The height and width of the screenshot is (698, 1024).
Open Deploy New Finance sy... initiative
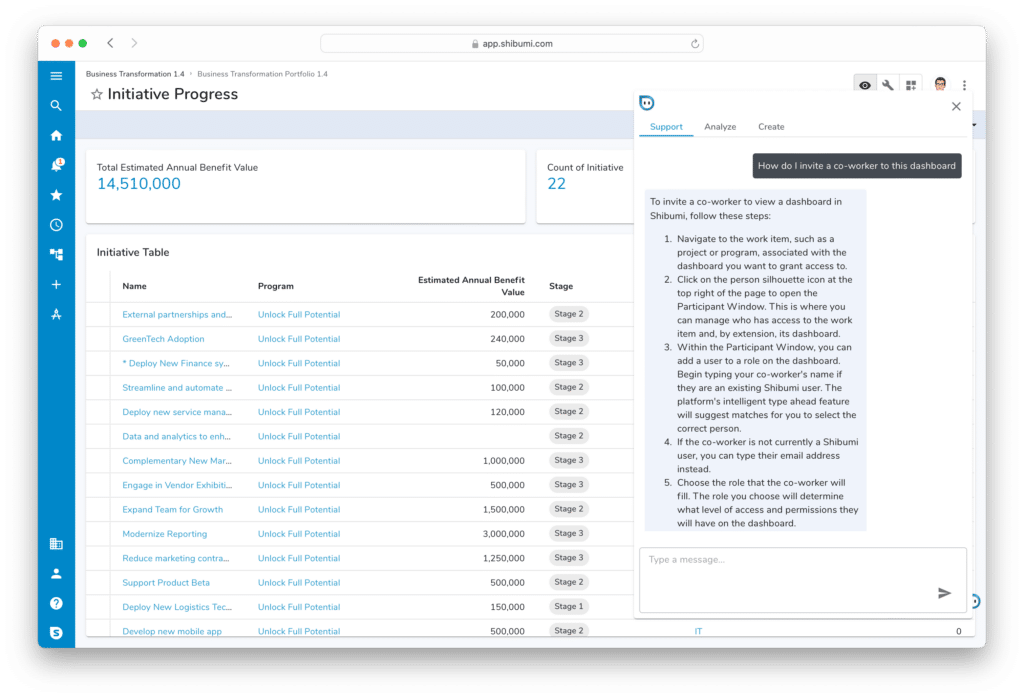(x=176, y=363)
